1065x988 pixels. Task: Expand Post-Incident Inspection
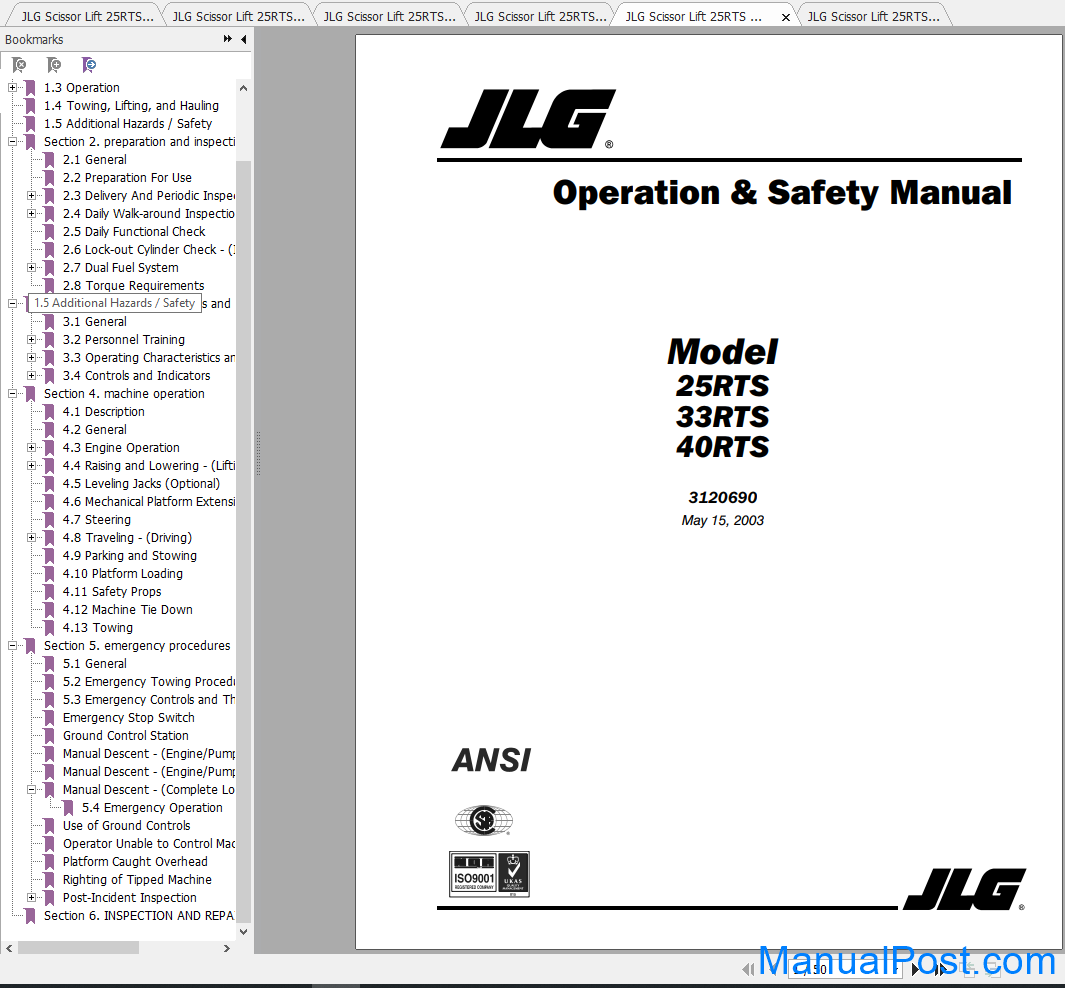click(31, 898)
